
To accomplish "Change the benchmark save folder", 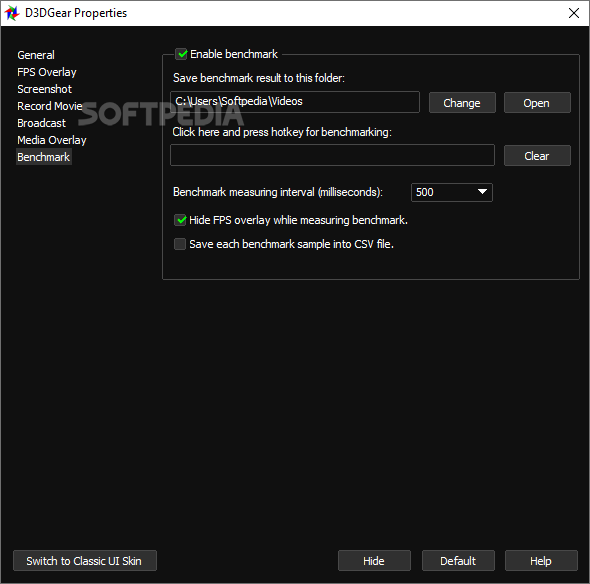I will coord(462,103).
